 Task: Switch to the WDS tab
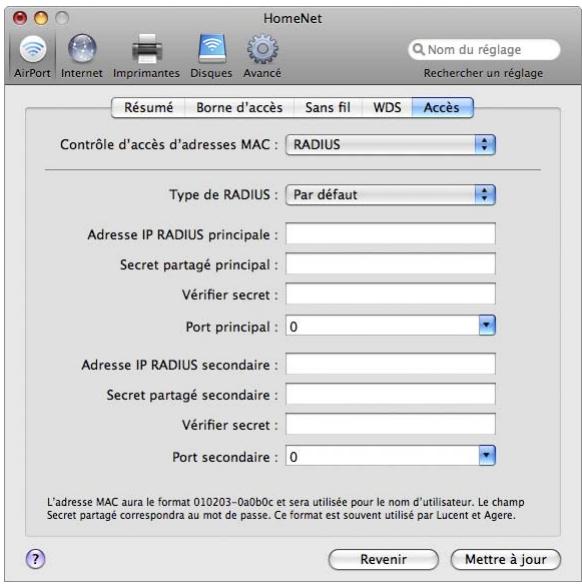[387, 108]
